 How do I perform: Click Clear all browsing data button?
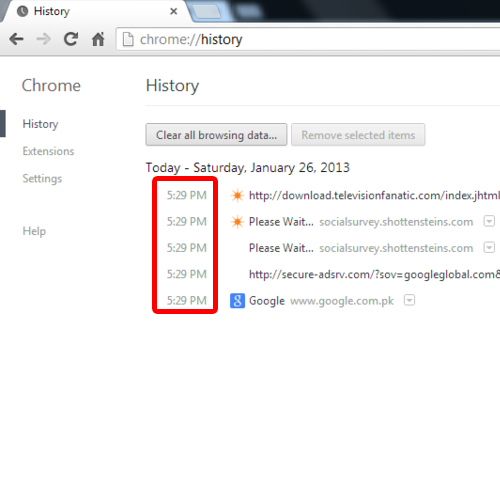click(216, 135)
